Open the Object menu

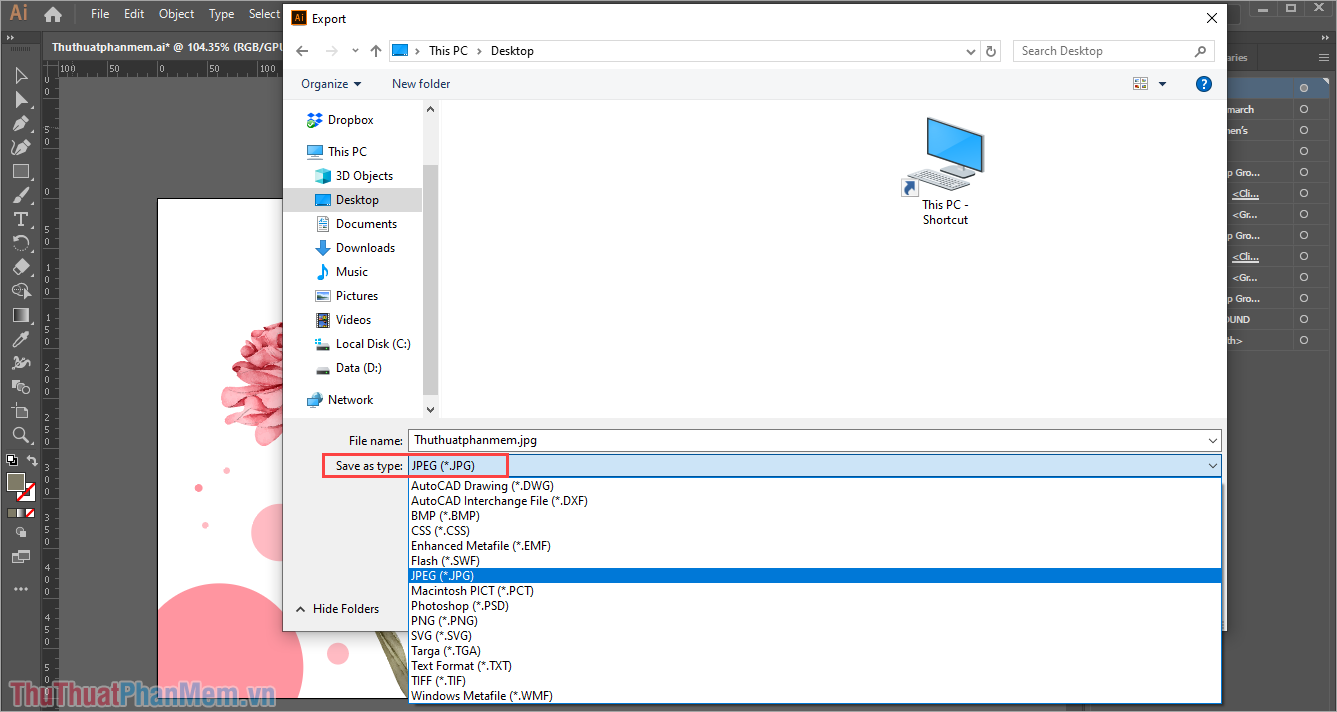(176, 14)
